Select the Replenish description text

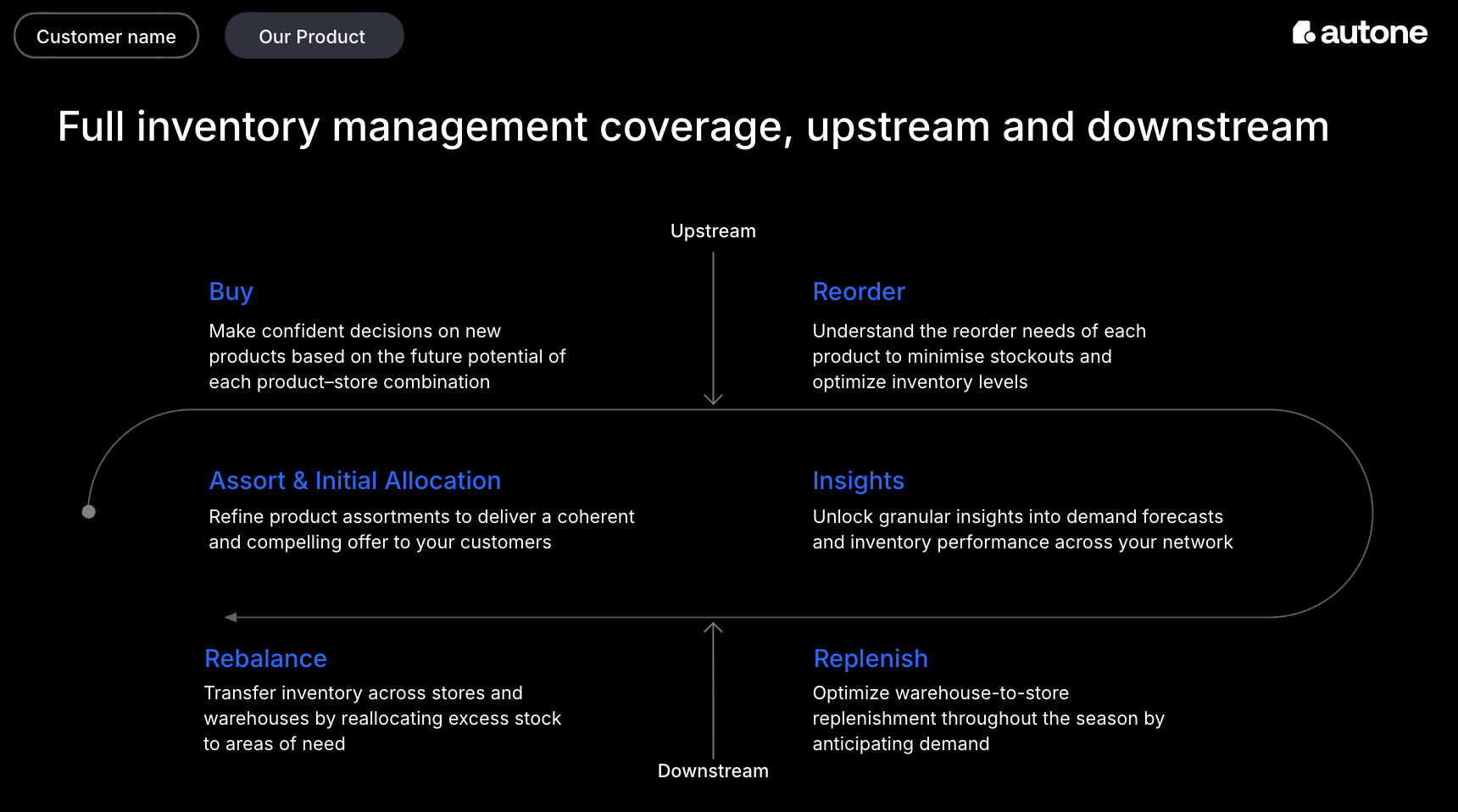tap(988, 719)
